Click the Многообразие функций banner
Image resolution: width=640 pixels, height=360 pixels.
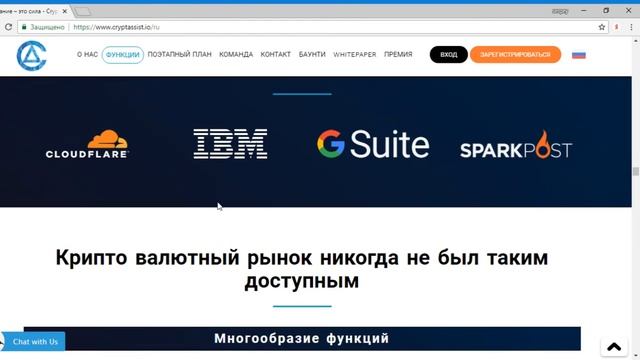[302, 338]
